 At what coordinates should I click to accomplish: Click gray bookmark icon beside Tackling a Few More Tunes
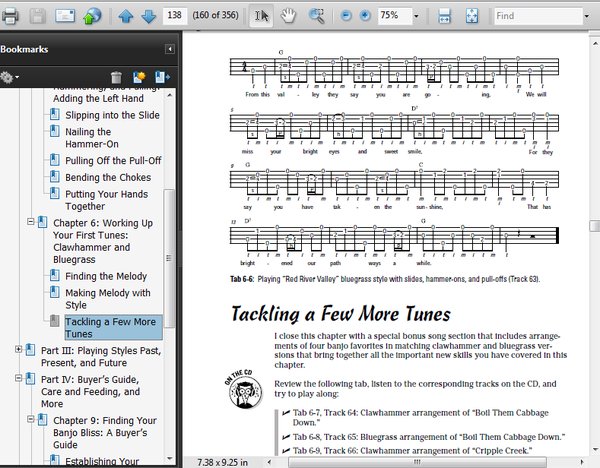click(x=55, y=321)
